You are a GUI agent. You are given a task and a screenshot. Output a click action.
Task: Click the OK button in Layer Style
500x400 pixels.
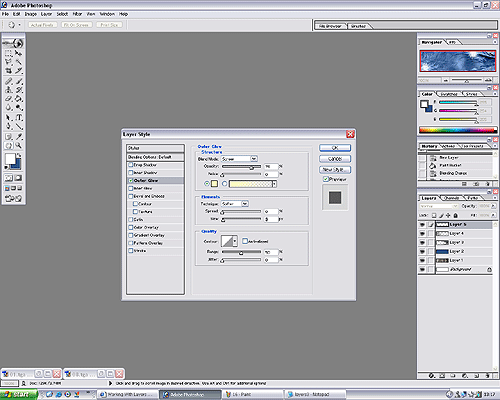(x=335, y=148)
